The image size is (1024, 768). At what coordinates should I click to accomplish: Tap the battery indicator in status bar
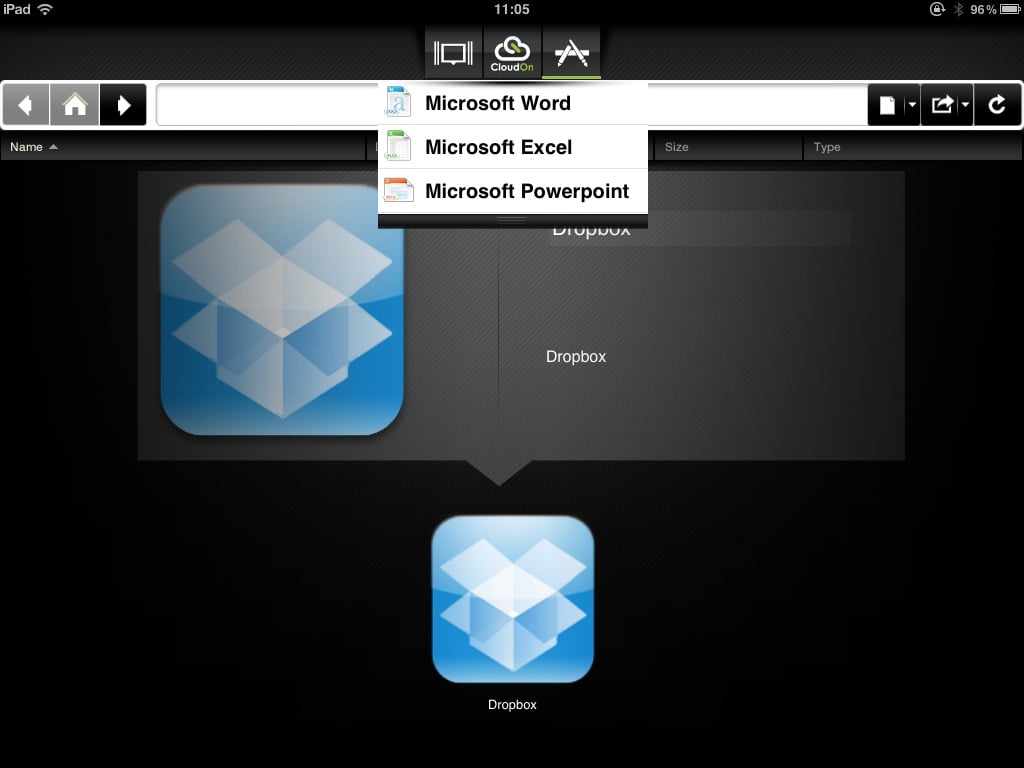[1010, 9]
